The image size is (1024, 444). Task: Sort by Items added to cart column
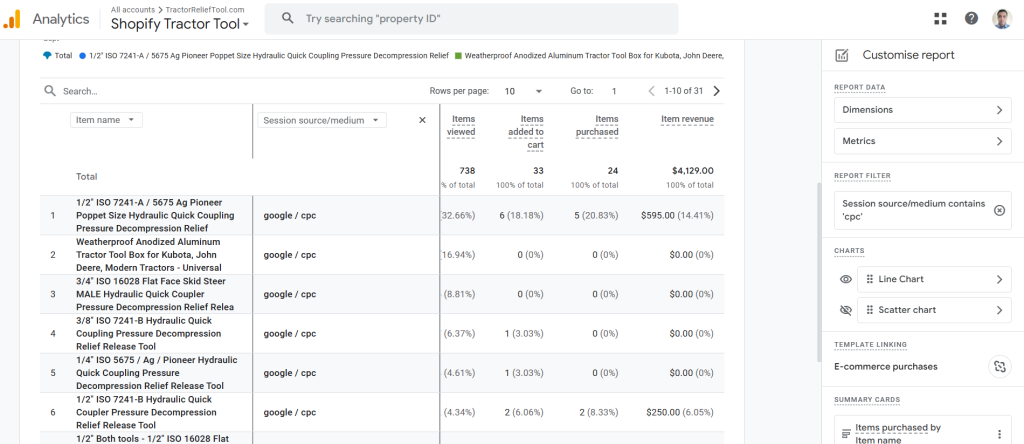pos(526,132)
